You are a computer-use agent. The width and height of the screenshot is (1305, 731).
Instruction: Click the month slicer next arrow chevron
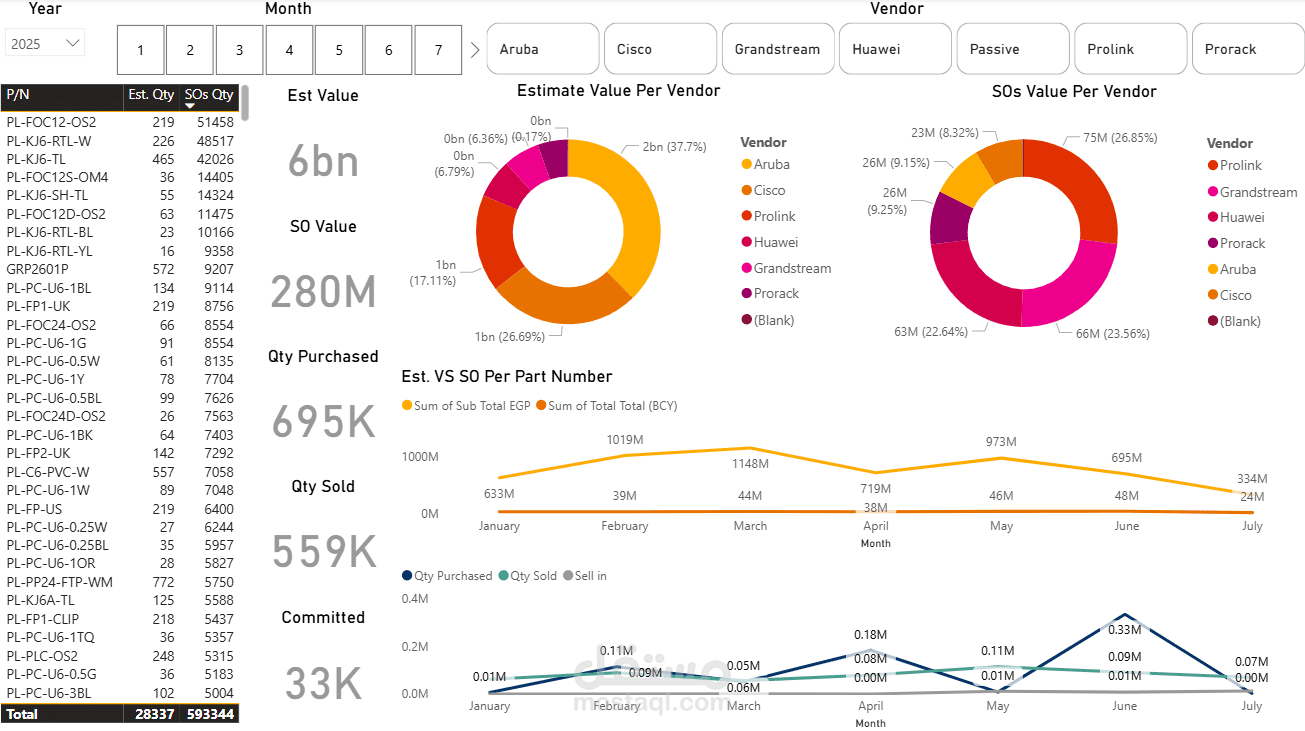(475, 49)
